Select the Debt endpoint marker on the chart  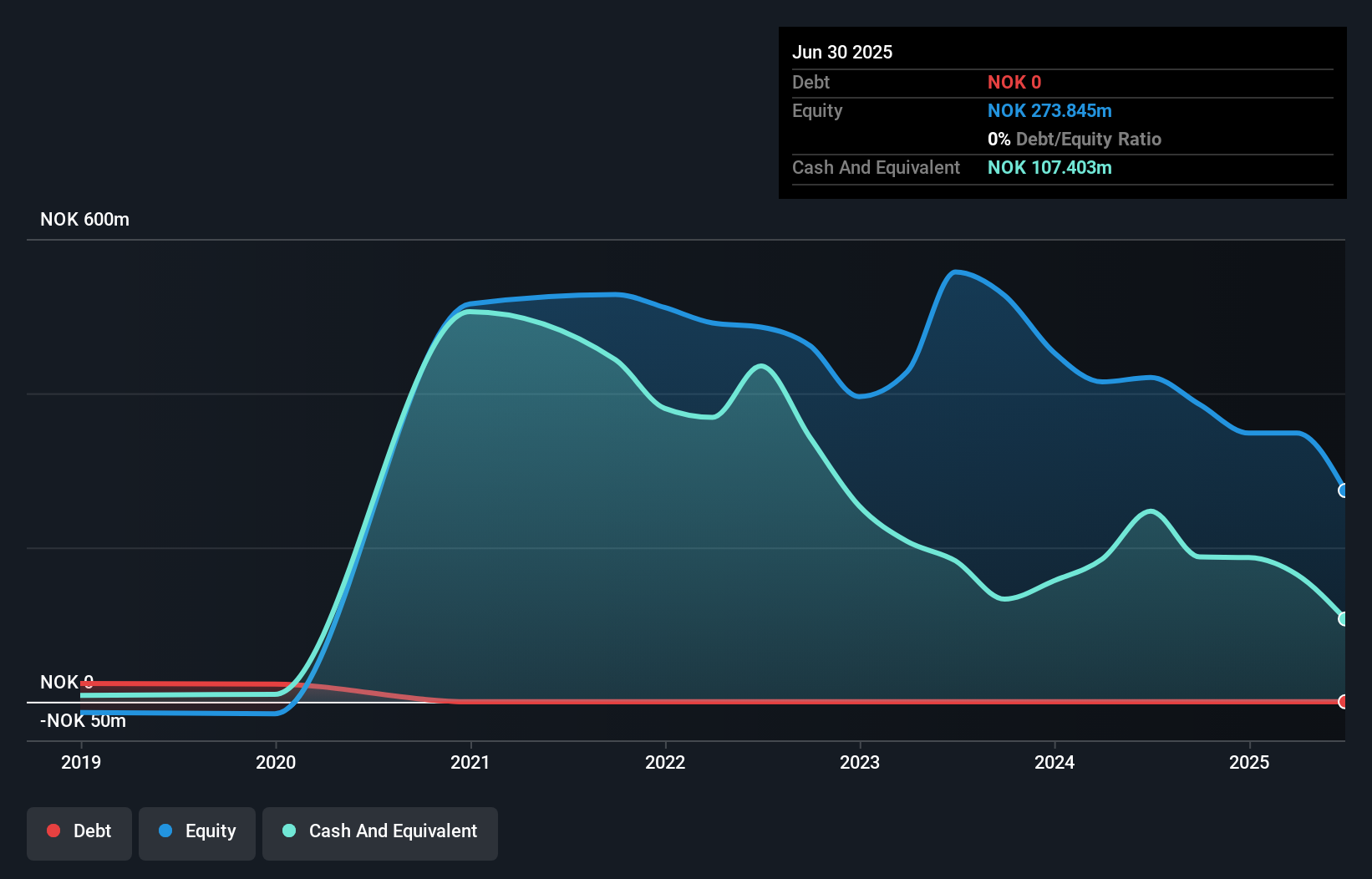pyautogui.click(x=1344, y=703)
